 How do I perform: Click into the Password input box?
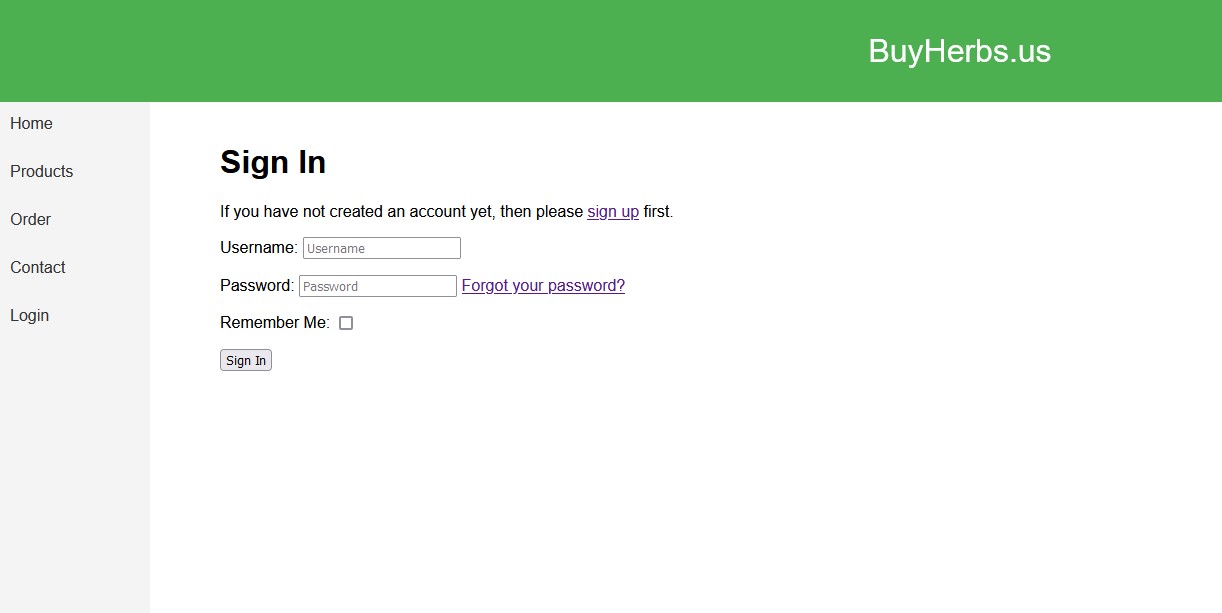click(377, 286)
